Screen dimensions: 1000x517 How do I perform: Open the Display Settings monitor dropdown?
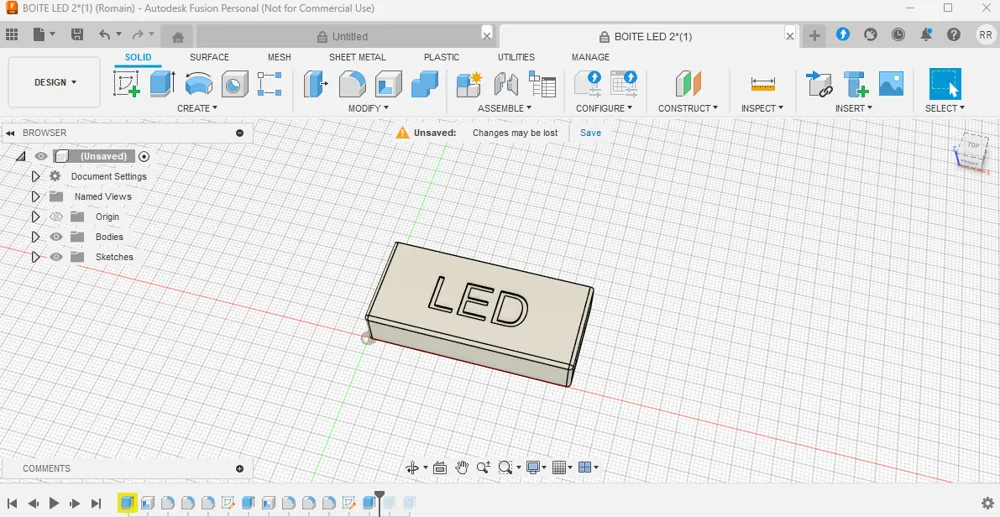(536, 468)
